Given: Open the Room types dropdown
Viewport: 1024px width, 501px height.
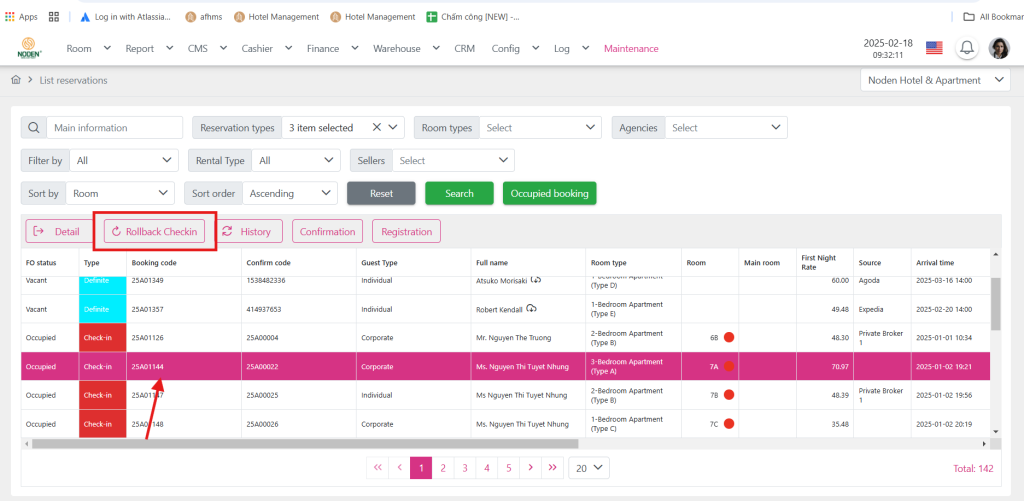Looking at the screenshot, I should pos(540,128).
